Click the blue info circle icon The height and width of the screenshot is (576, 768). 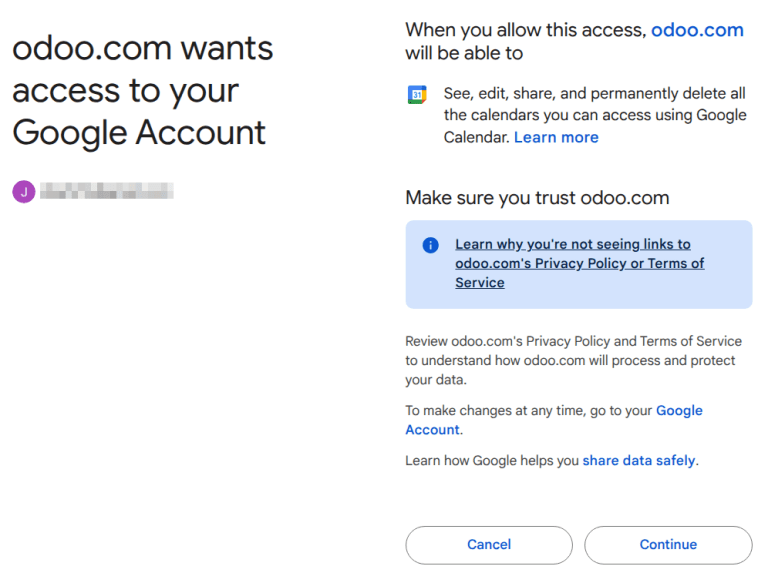[x=430, y=245]
